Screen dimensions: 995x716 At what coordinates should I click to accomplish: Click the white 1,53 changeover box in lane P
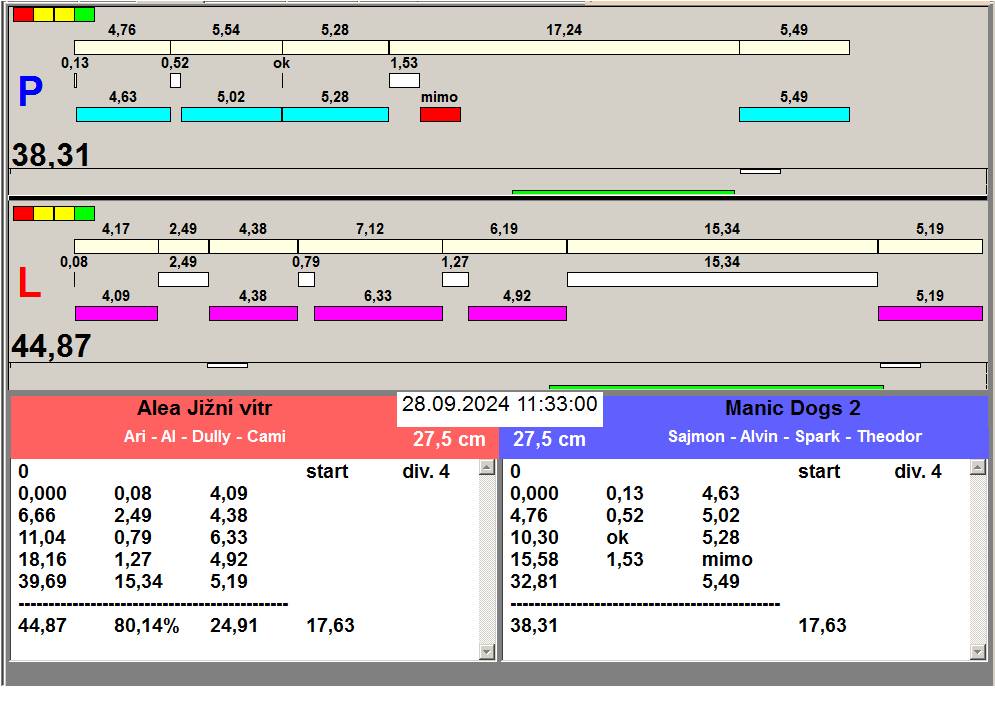(404, 80)
